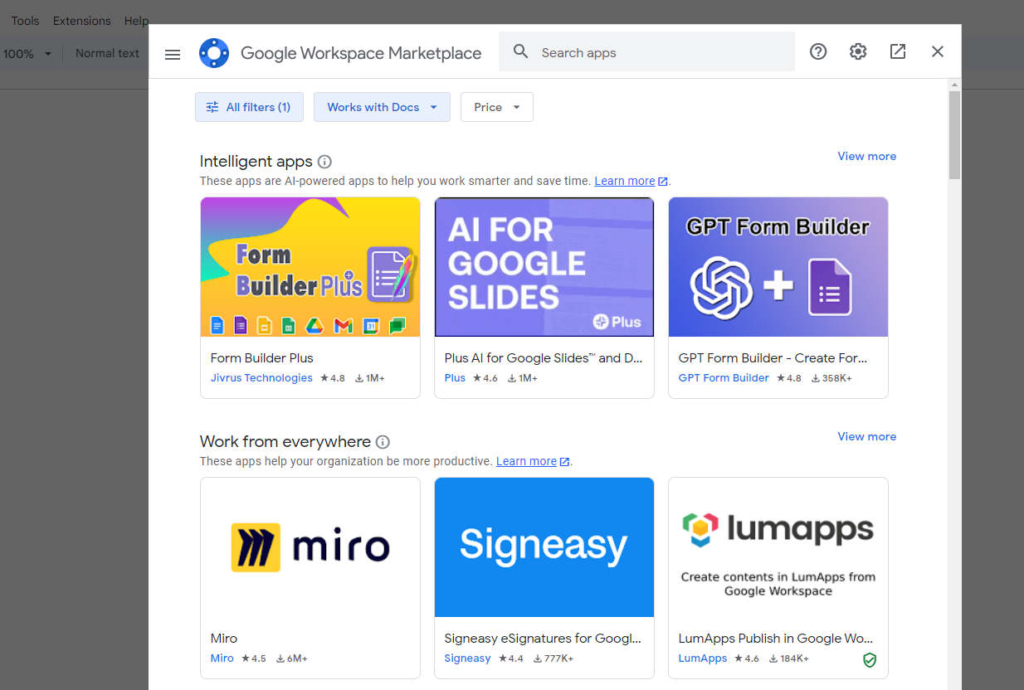The height and width of the screenshot is (690, 1024).
Task: Show info for Work from everywhere section
Action: point(382,442)
